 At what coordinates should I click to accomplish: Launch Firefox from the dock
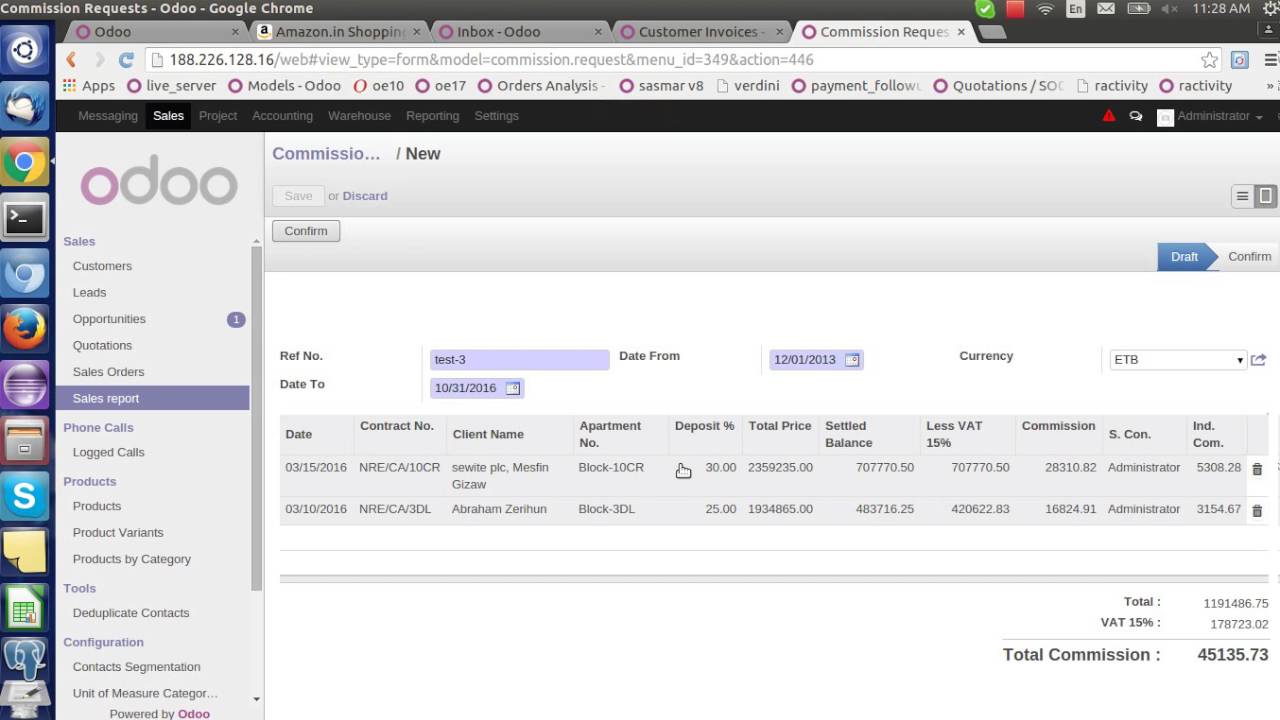click(x=25, y=329)
